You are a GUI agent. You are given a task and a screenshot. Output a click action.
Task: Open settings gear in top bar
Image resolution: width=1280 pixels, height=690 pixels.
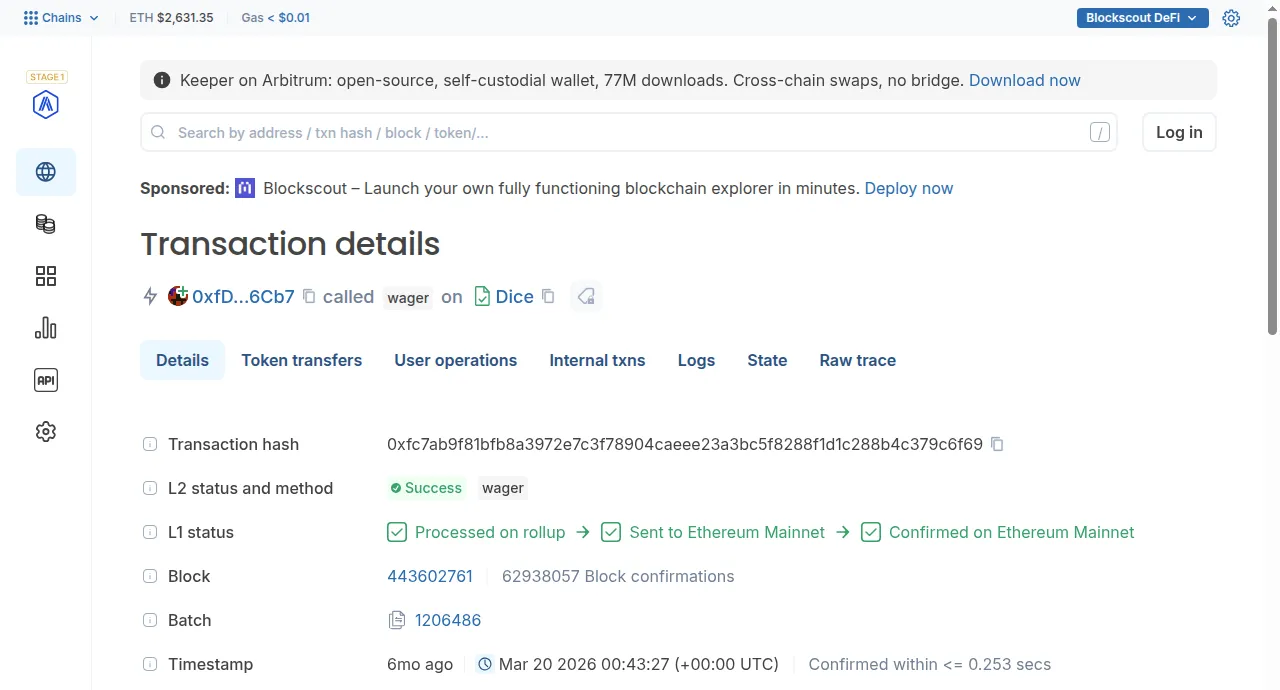coord(1231,18)
